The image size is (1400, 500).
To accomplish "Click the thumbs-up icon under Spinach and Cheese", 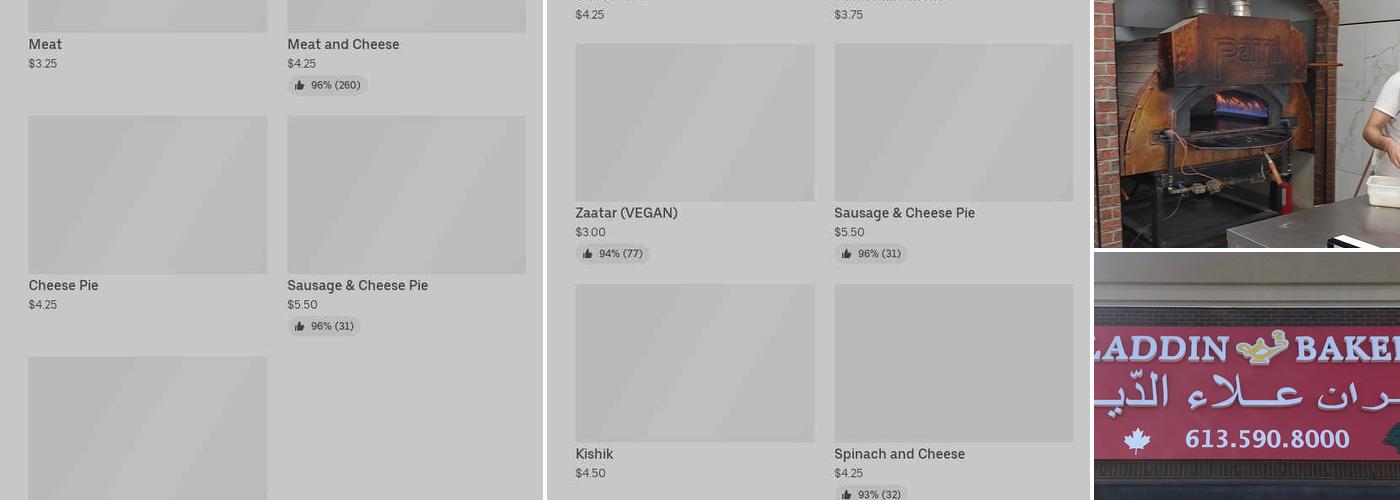I will (847, 494).
